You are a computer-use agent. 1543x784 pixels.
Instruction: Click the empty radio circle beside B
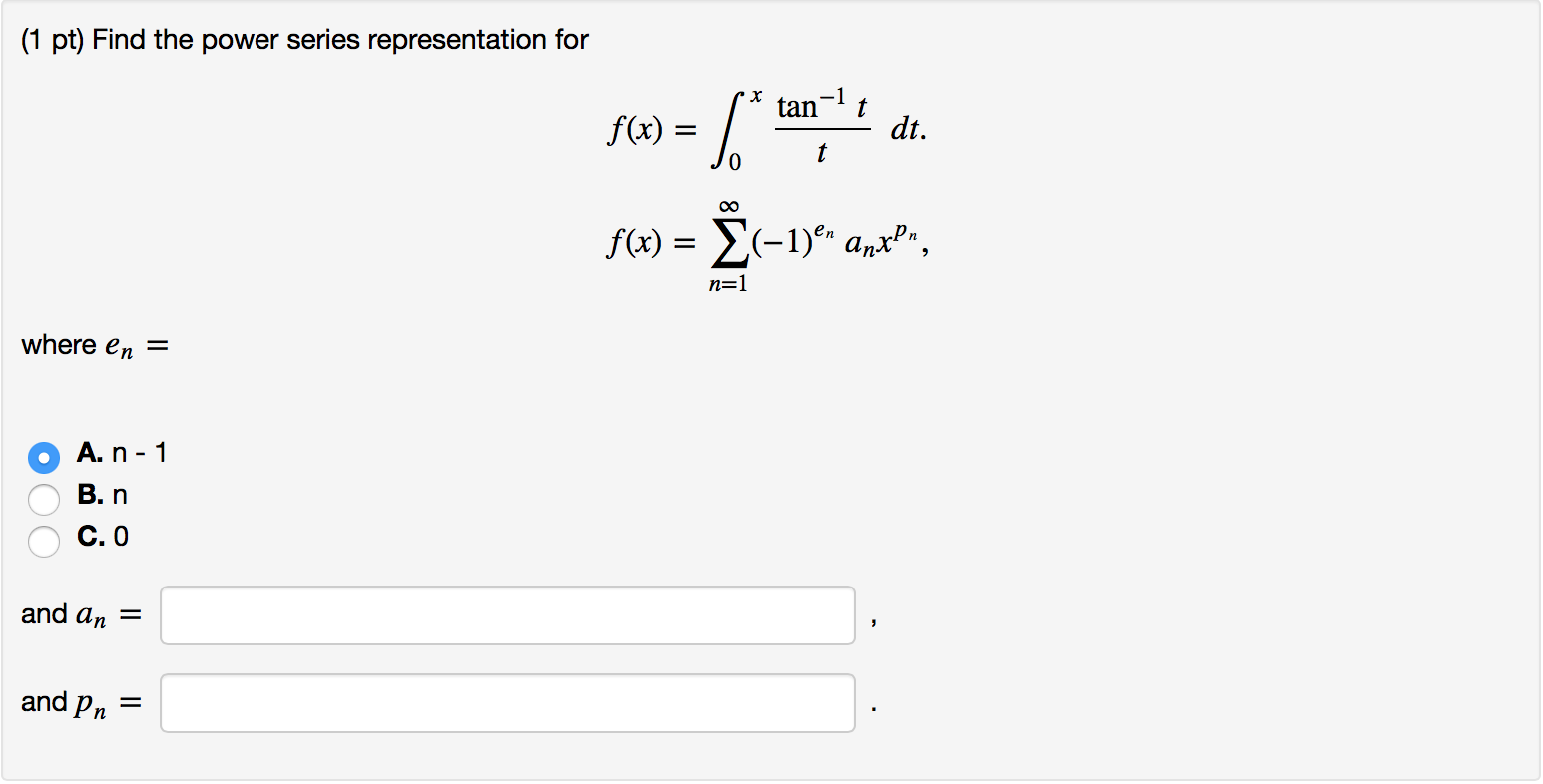[x=43, y=499]
